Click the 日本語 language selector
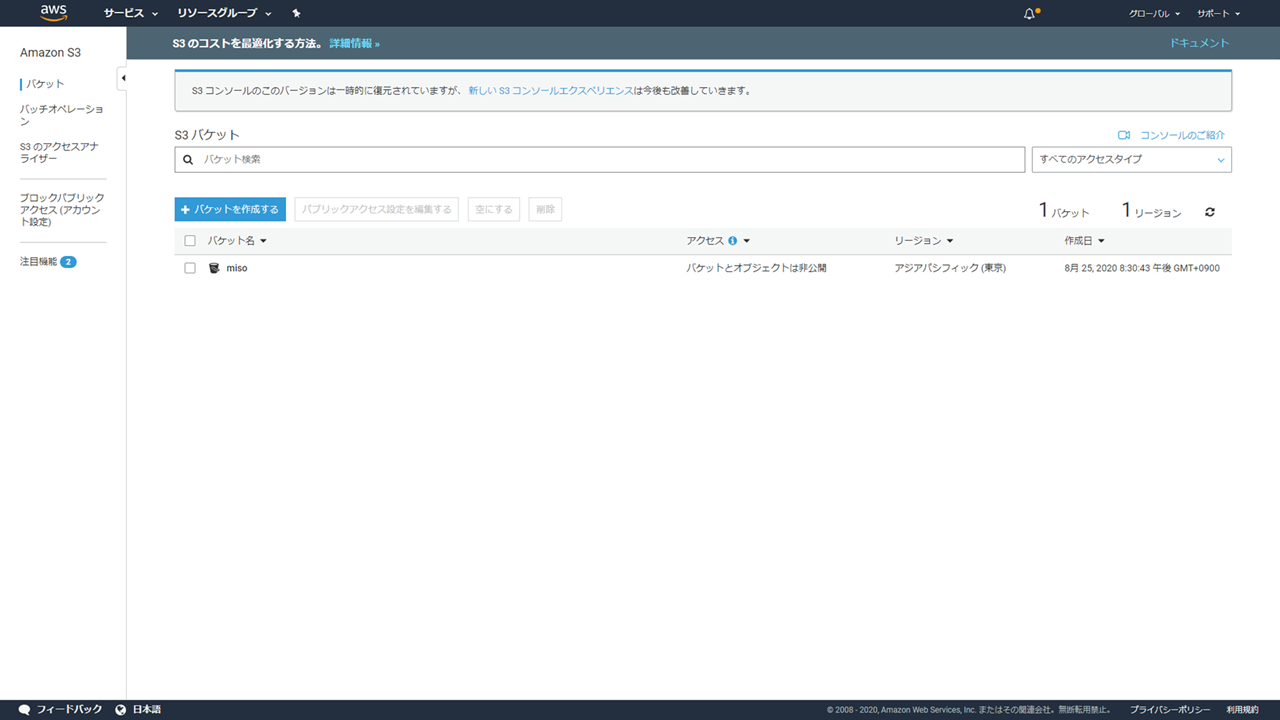The image size is (1280, 720). click(x=147, y=710)
